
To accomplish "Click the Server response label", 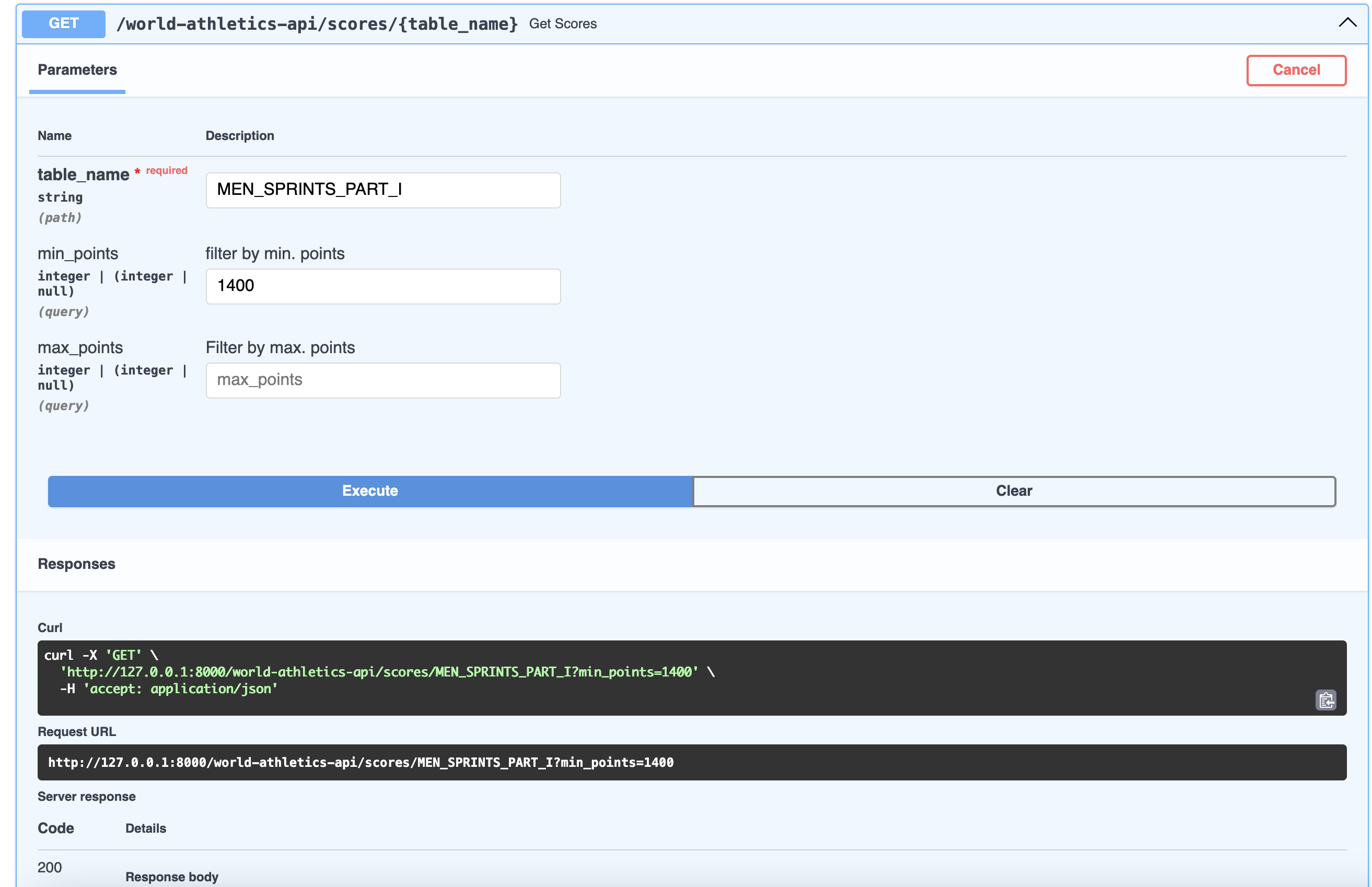I will (x=86, y=796).
